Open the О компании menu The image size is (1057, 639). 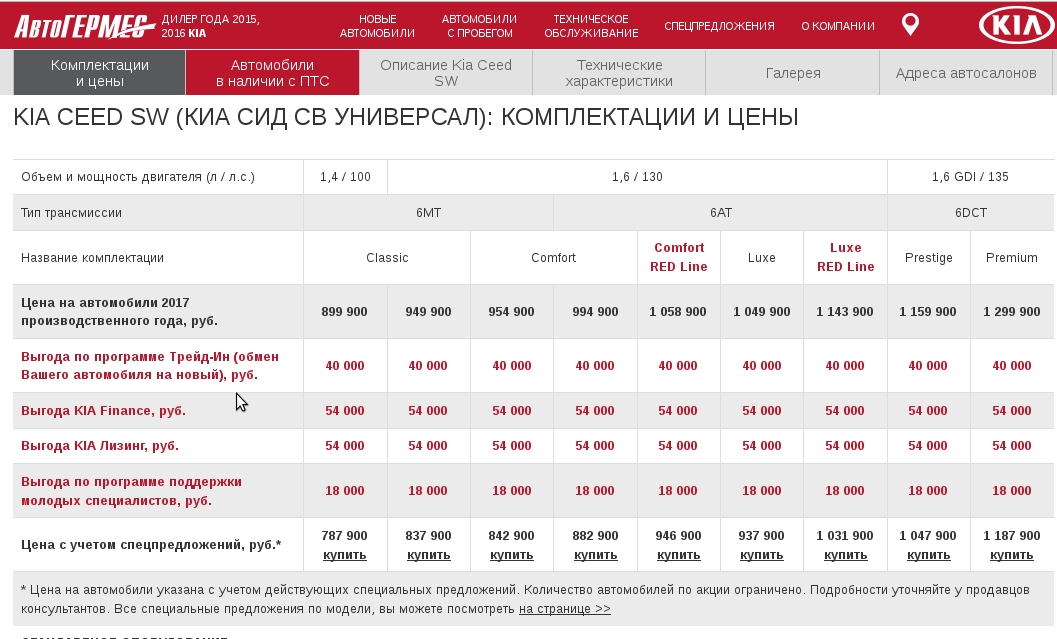click(838, 26)
